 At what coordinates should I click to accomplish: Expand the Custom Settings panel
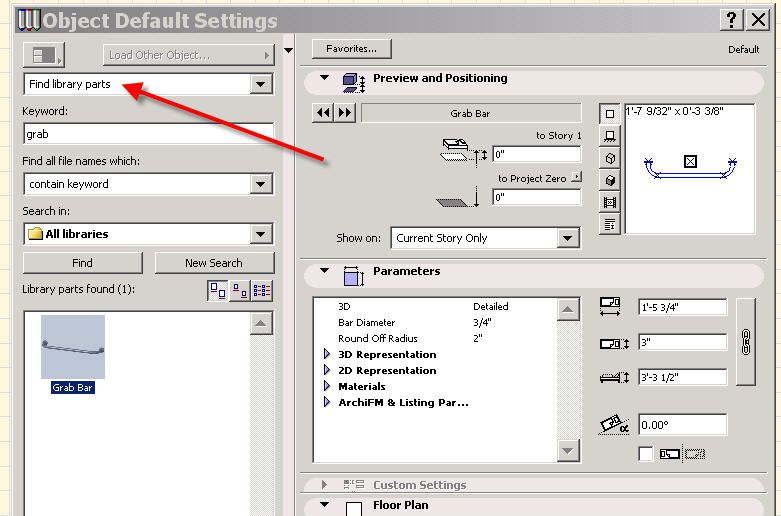[x=324, y=484]
